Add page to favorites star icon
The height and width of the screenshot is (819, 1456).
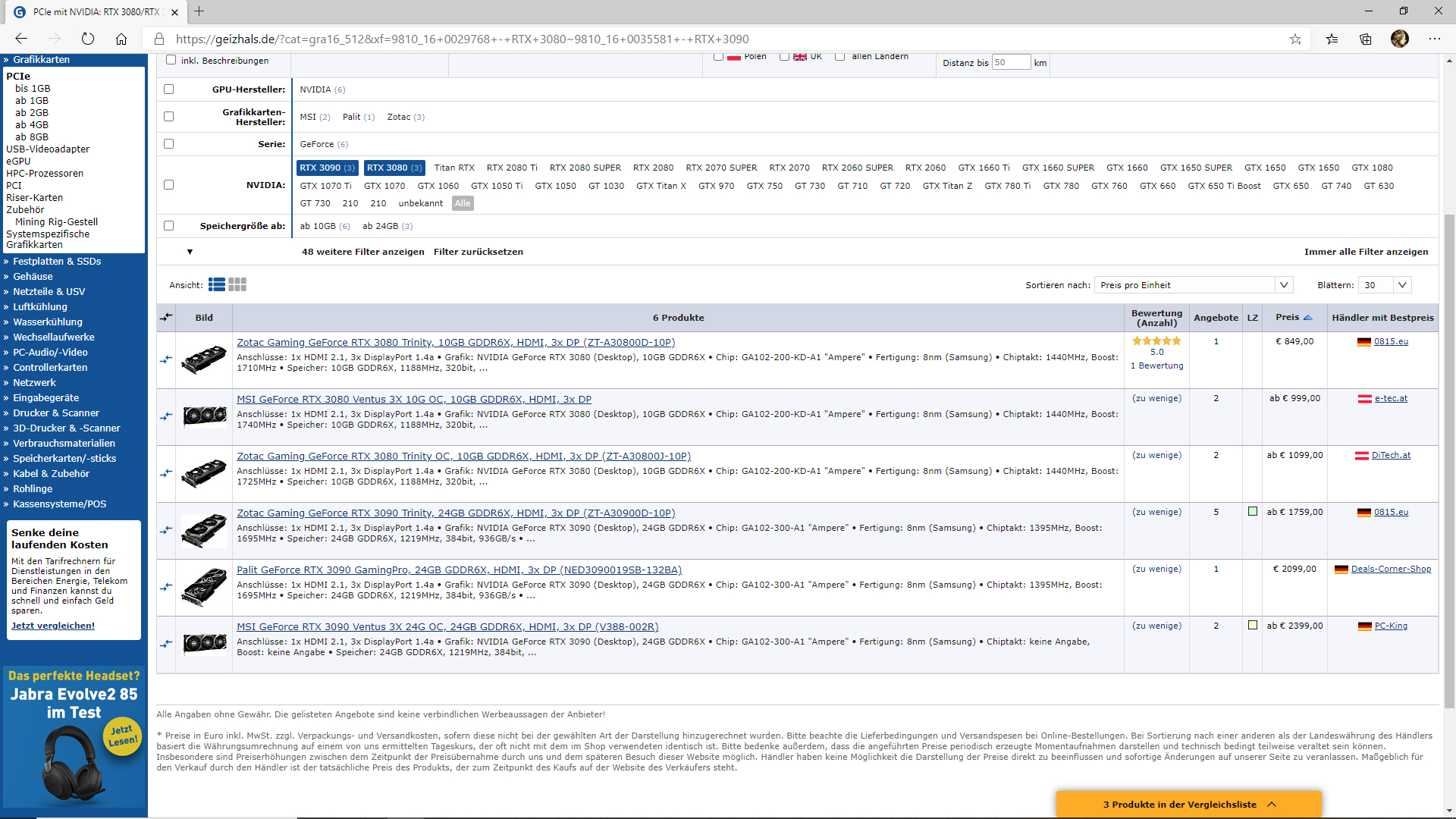click(1295, 39)
